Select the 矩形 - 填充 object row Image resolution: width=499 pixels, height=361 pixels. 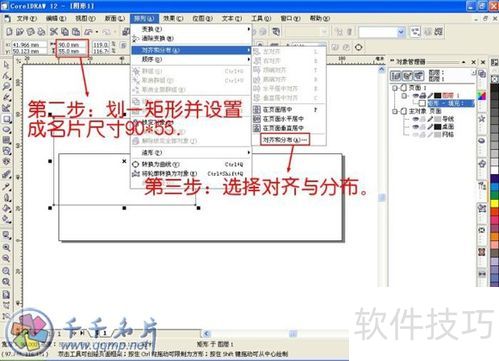(x=450, y=103)
